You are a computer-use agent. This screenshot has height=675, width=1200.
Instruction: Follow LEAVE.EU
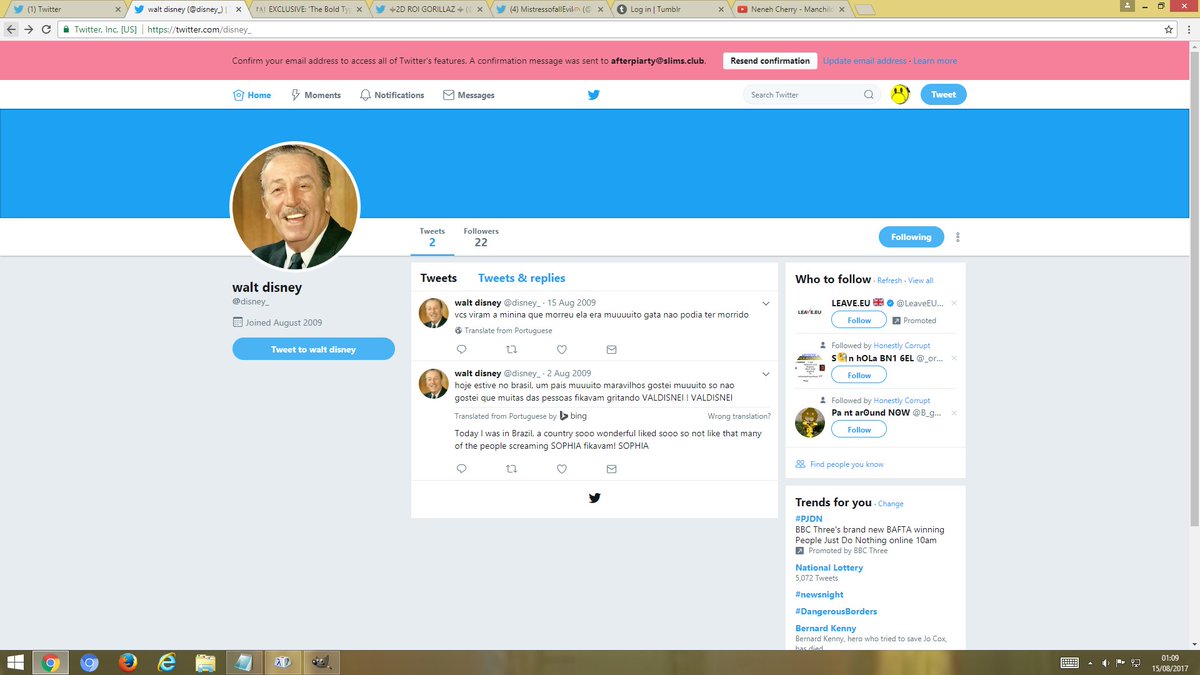859,320
